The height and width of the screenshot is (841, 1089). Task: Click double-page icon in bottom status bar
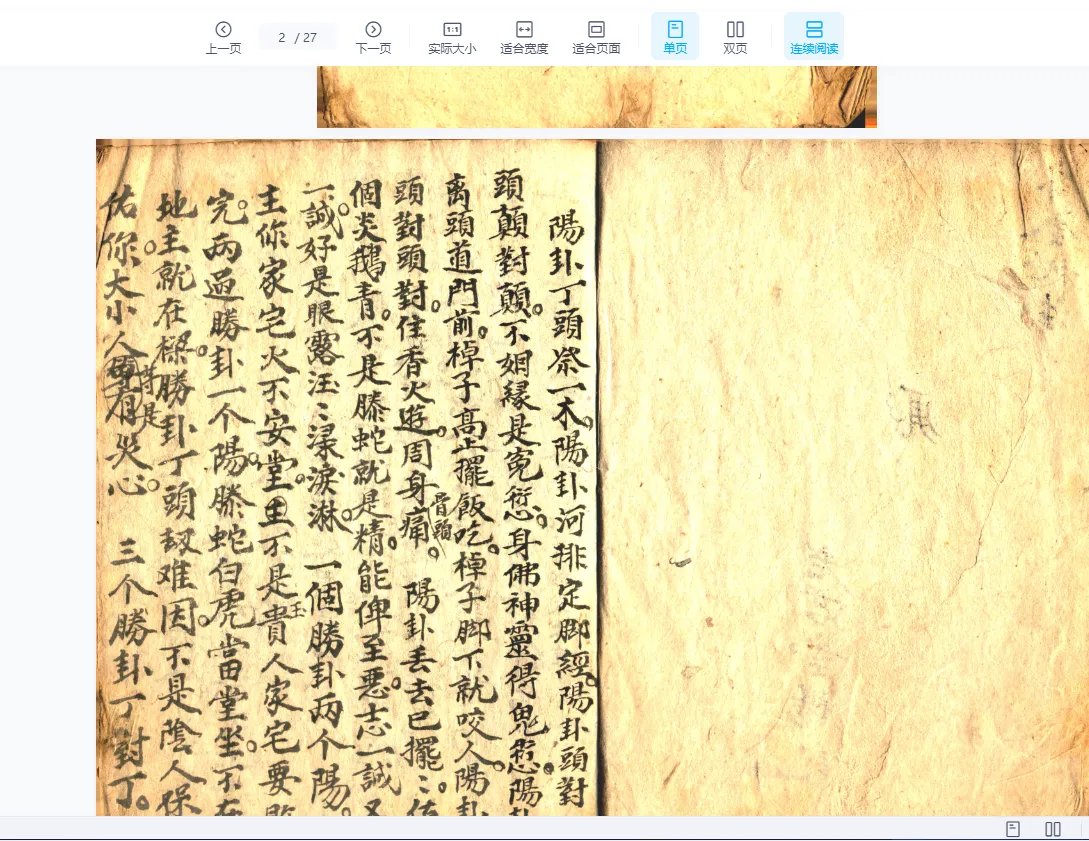(x=1053, y=828)
